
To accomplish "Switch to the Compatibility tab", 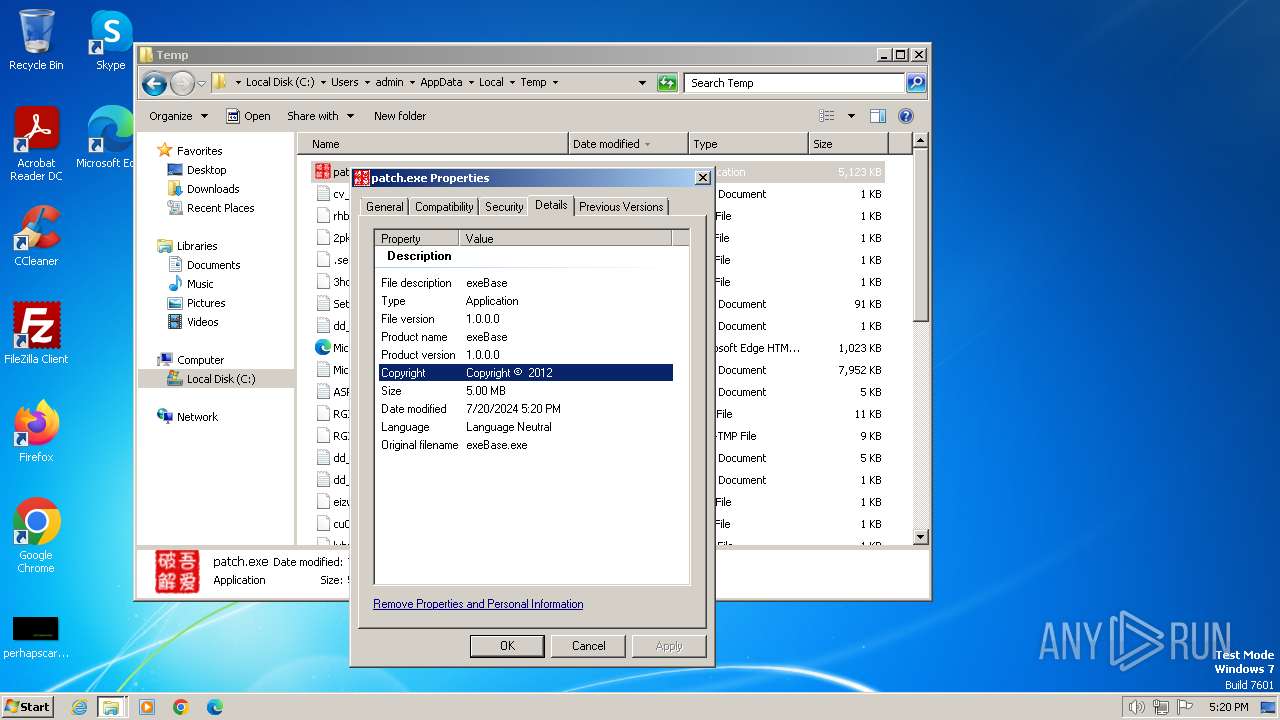I will point(444,207).
